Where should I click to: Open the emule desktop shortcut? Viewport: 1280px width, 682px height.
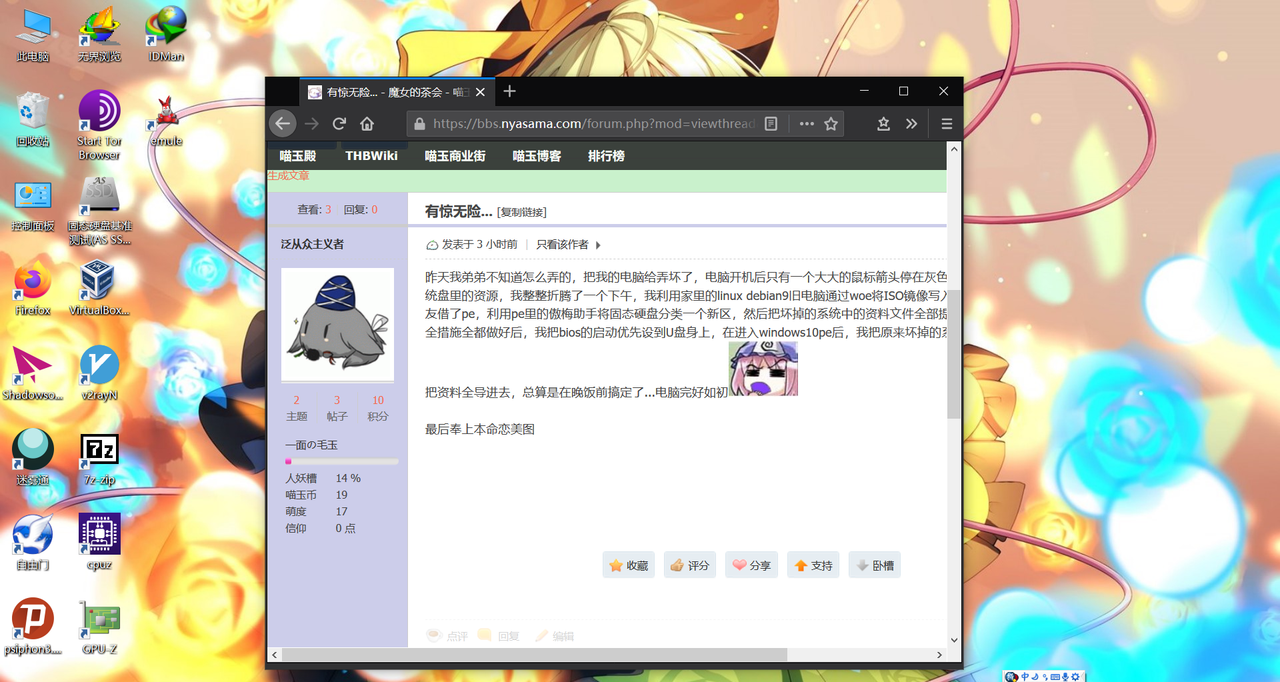click(x=166, y=120)
